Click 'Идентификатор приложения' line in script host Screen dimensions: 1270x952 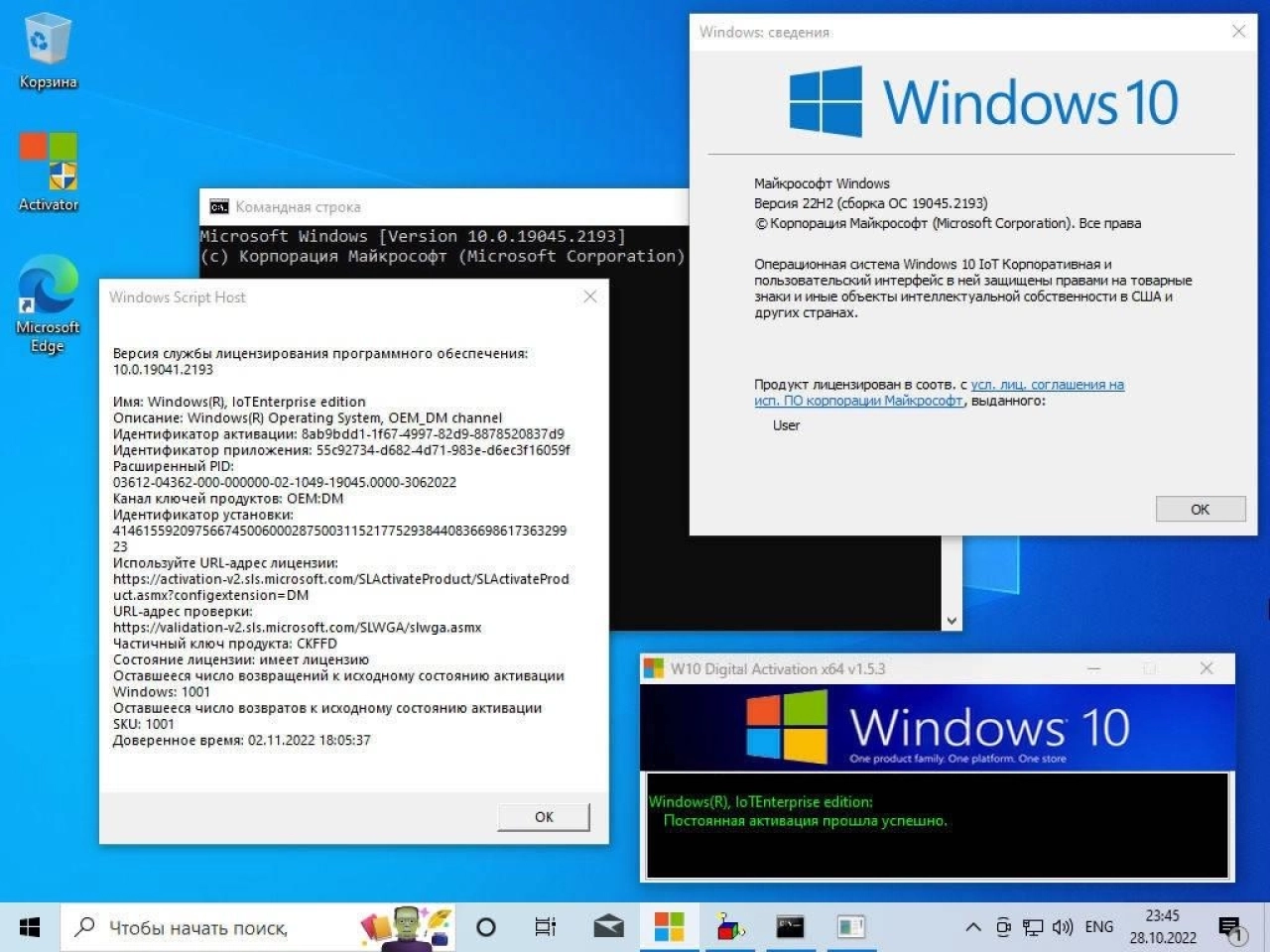point(341,450)
